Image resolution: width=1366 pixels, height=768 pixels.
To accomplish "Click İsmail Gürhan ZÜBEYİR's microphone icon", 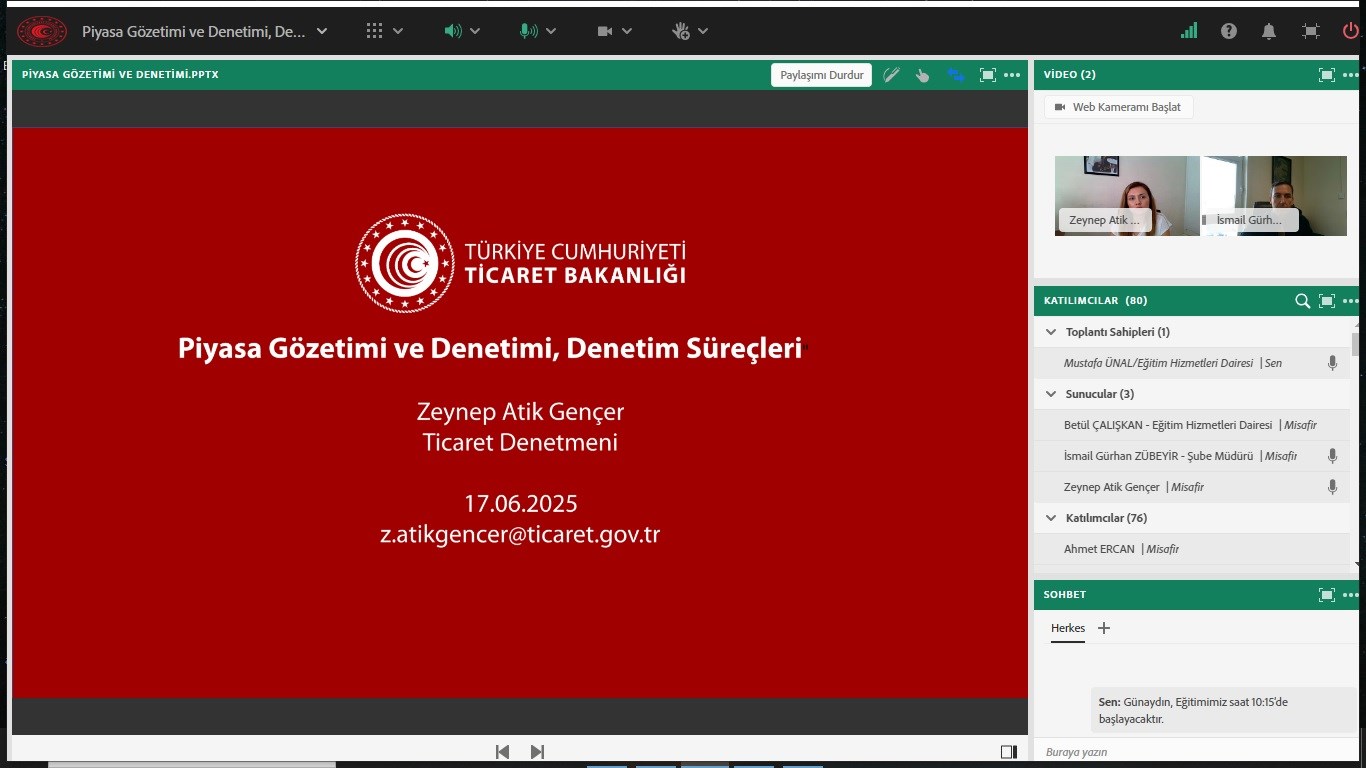I will tap(1332, 456).
